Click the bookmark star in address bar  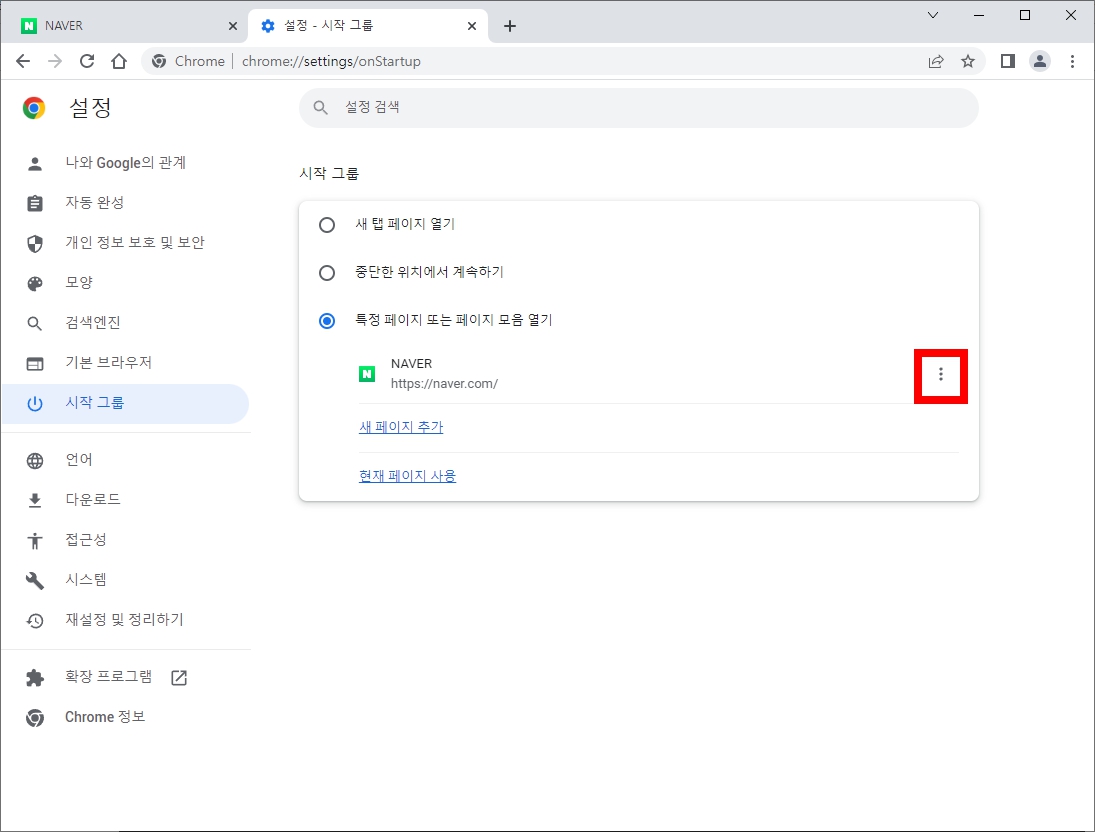pos(968,61)
